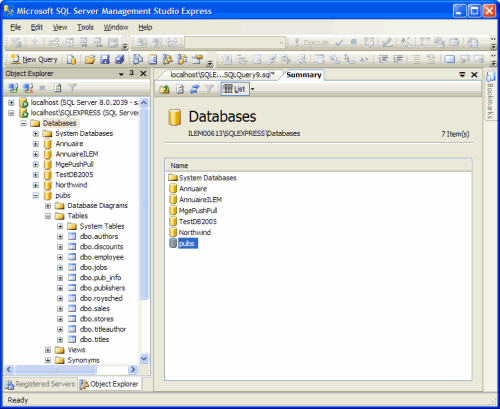Select AnnuaireILEM in the Summary list
The image size is (500, 409).
pyautogui.click(x=200, y=200)
